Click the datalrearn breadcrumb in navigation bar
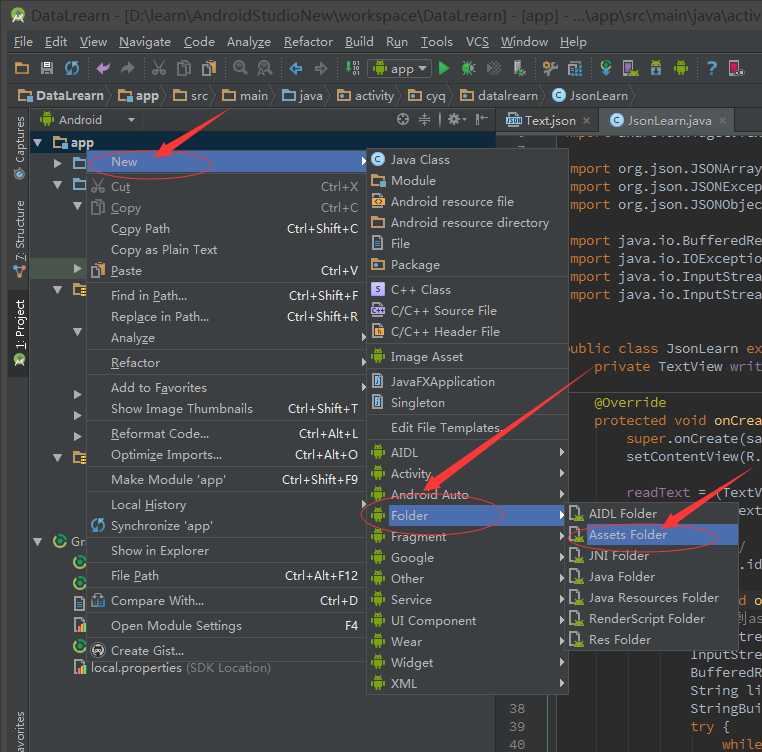 [507, 96]
